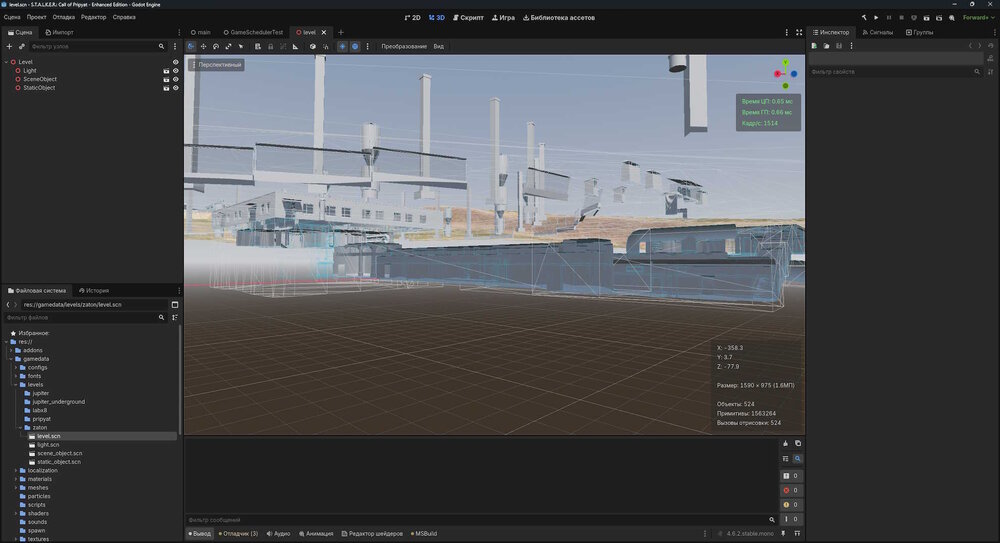The image size is (1000, 543).
Task: Open the Справка menu
Action: pos(124,17)
